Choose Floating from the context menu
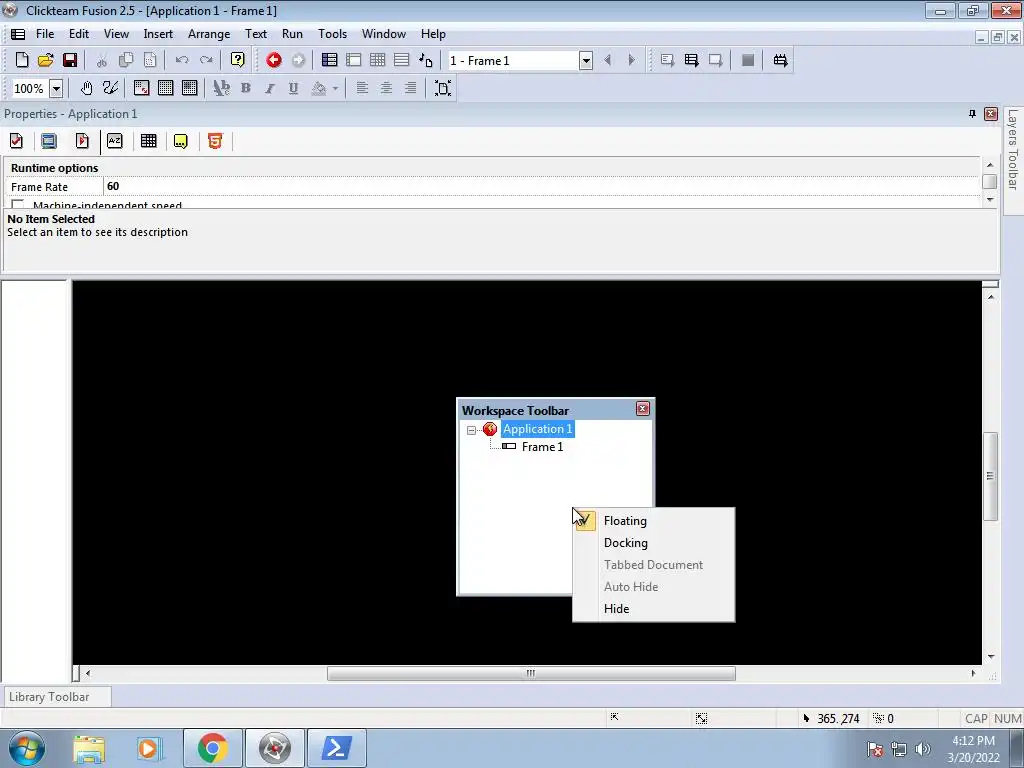This screenshot has height=768, width=1024. 653,520
